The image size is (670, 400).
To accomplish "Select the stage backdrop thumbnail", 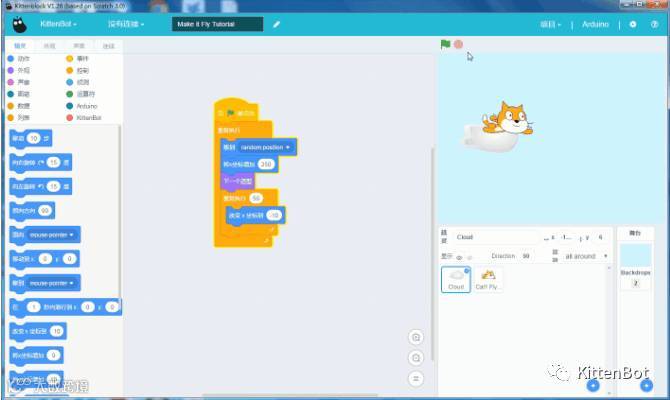I will pos(635,256).
